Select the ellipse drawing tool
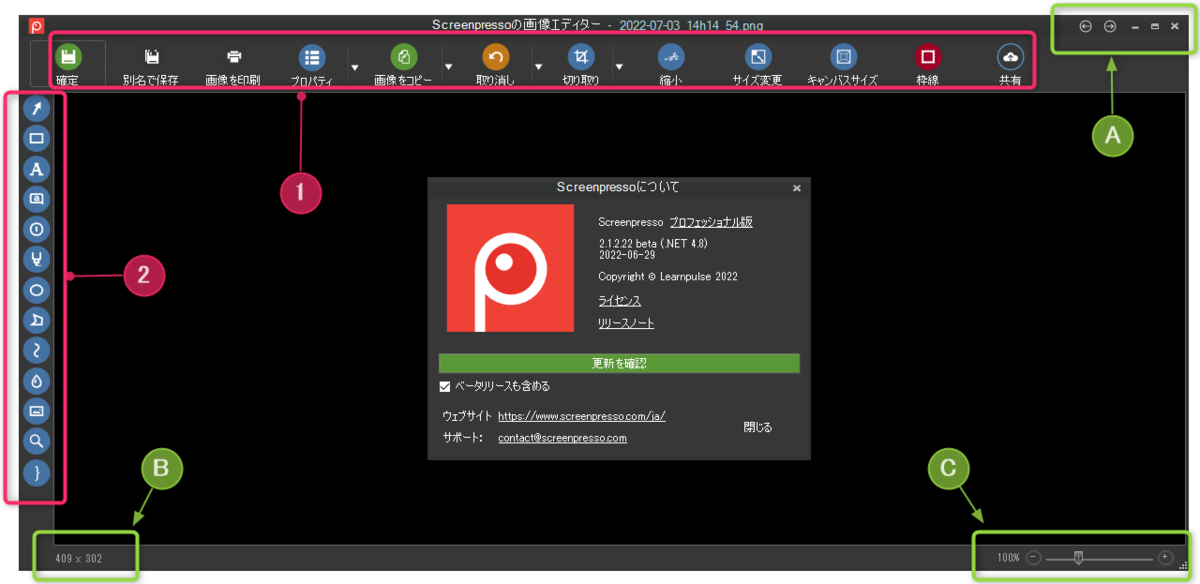Image resolution: width=1200 pixels, height=584 pixels. pos(37,290)
